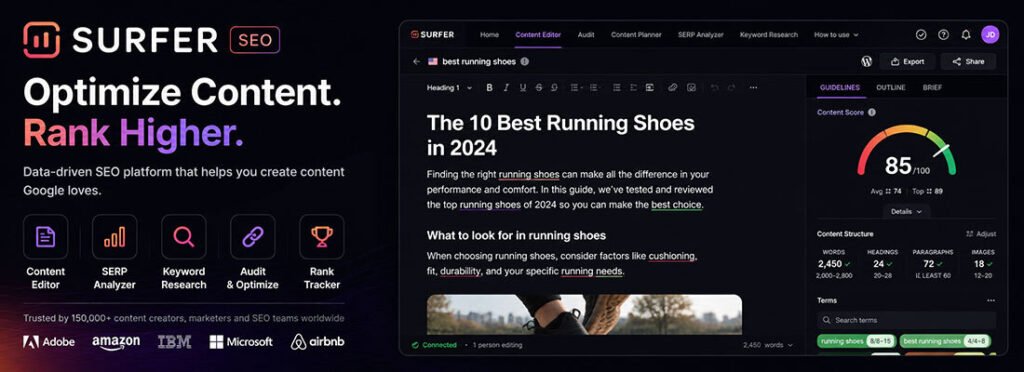Image resolution: width=1024 pixels, height=372 pixels.
Task: Click the Search terms field
Action: click(x=906, y=320)
